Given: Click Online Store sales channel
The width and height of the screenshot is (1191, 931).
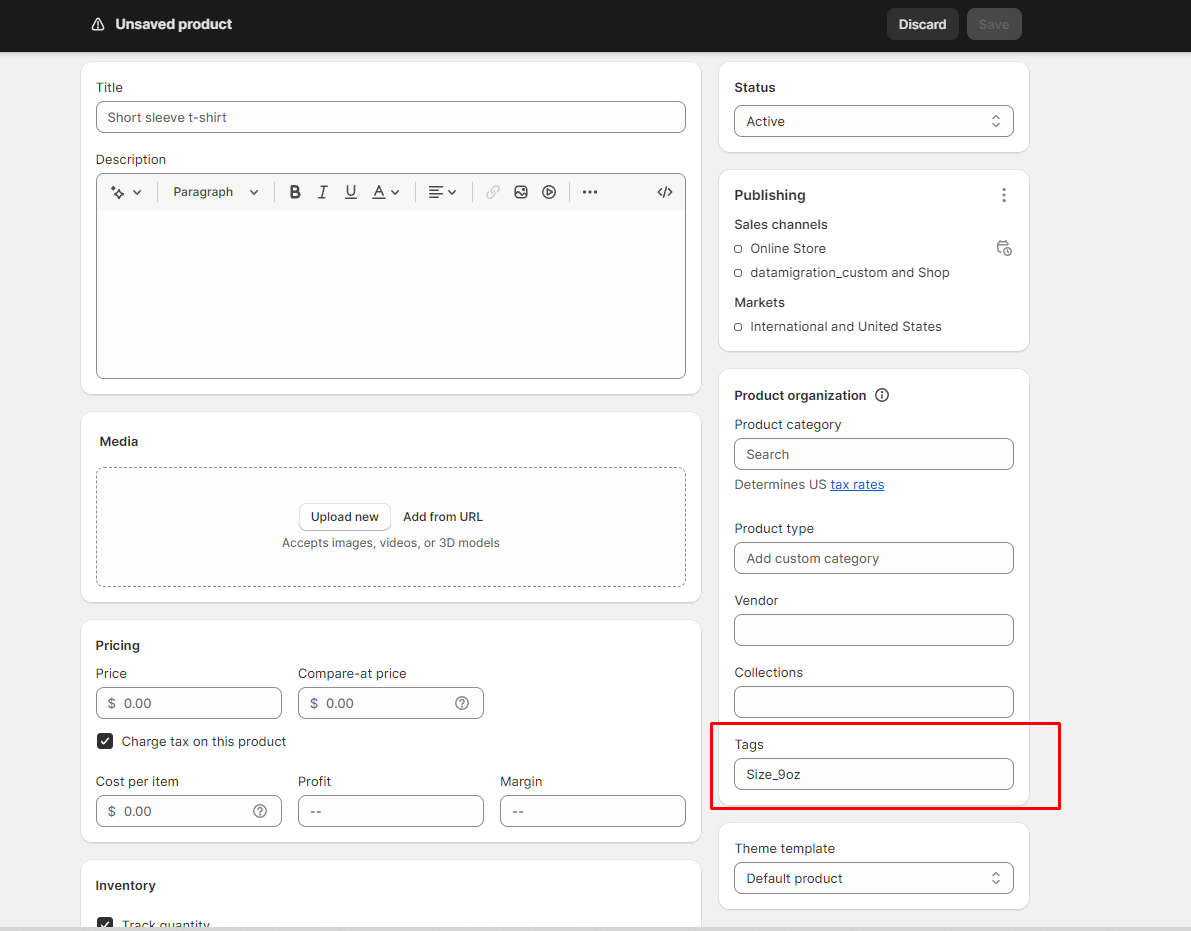Looking at the screenshot, I should click(788, 248).
